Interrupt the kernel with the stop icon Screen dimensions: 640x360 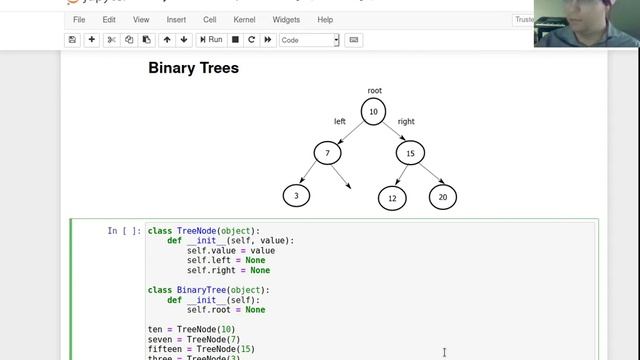pyautogui.click(x=235, y=40)
